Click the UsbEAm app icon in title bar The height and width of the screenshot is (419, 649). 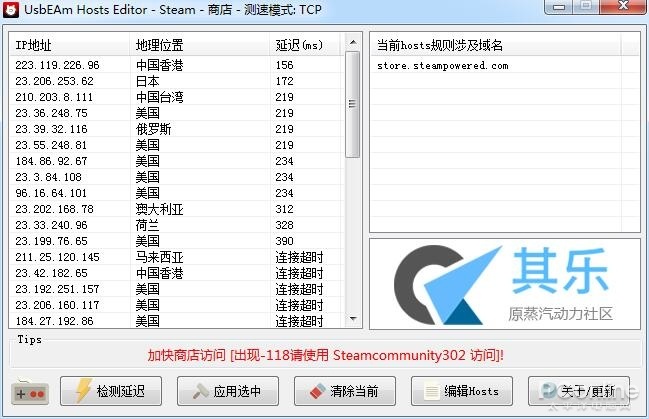point(11,10)
